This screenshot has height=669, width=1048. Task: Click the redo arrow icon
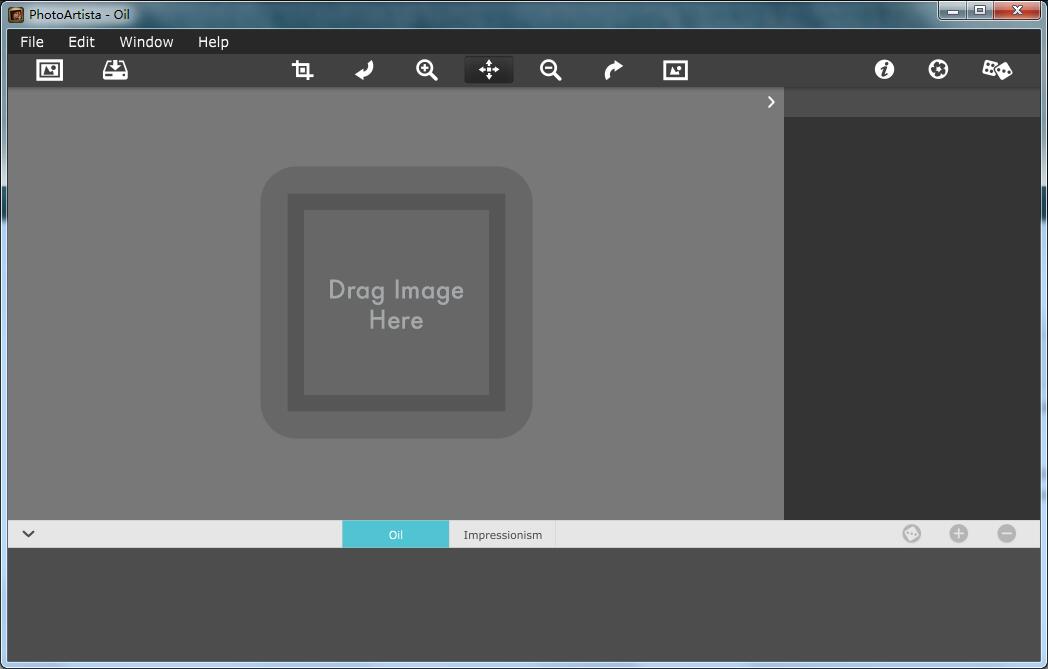coord(613,70)
